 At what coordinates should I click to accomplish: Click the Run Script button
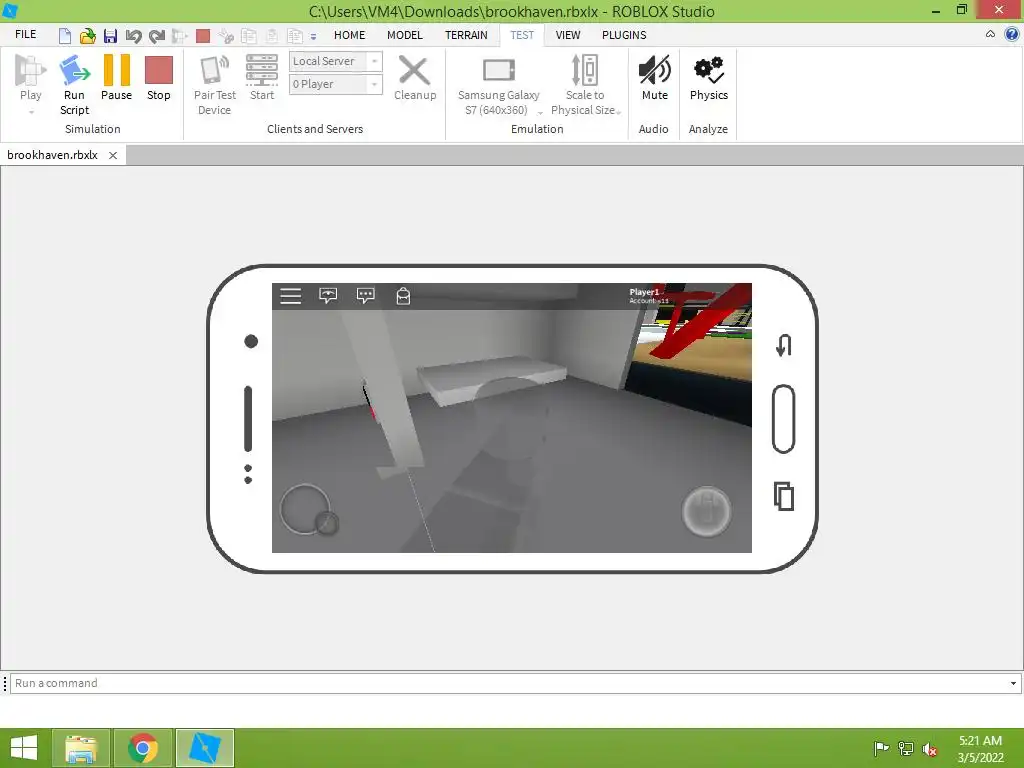[x=74, y=85]
